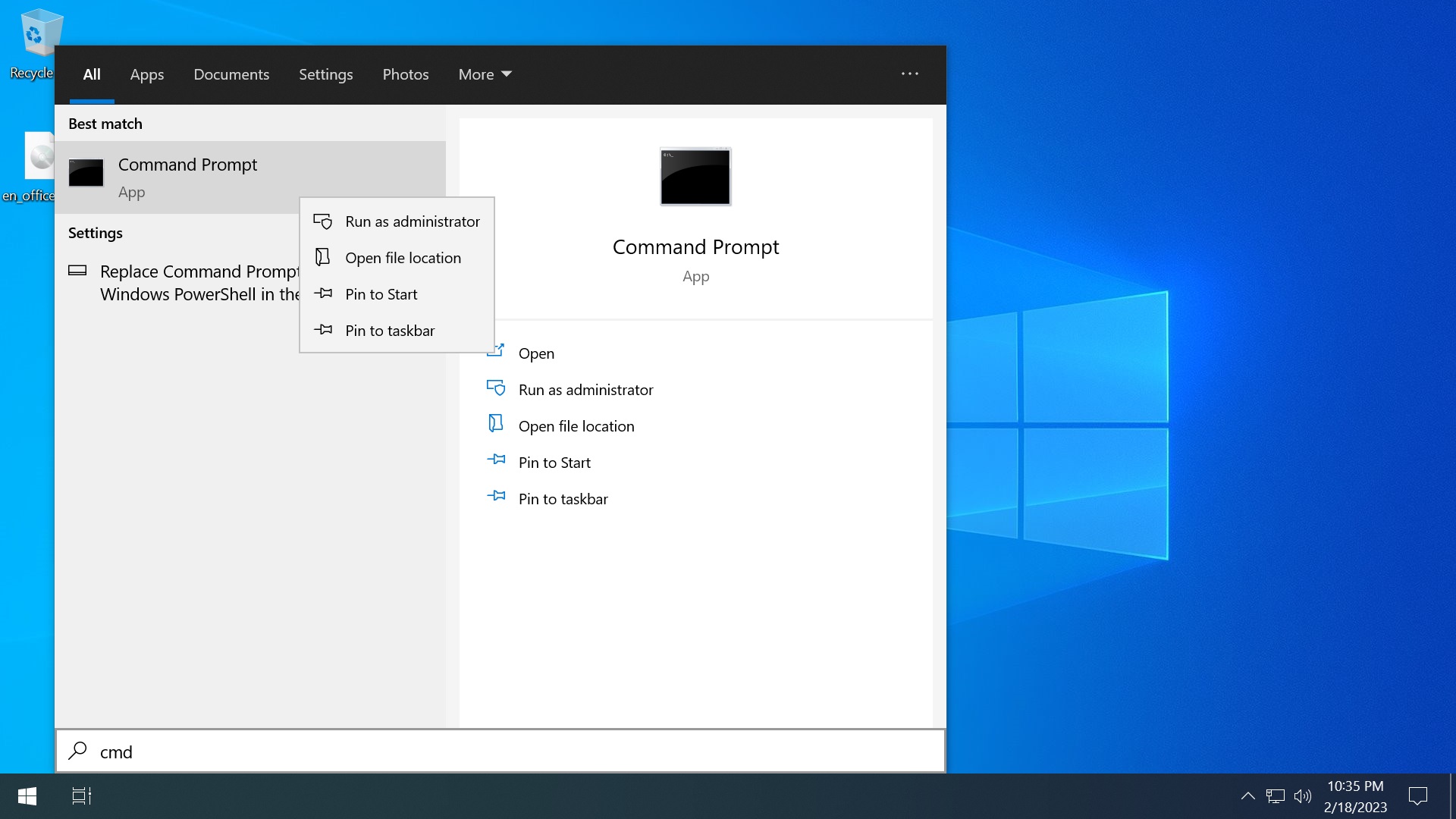Open the search options ellipsis menu
The height and width of the screenshot is (819, 1456).
[x=910, y=74]
